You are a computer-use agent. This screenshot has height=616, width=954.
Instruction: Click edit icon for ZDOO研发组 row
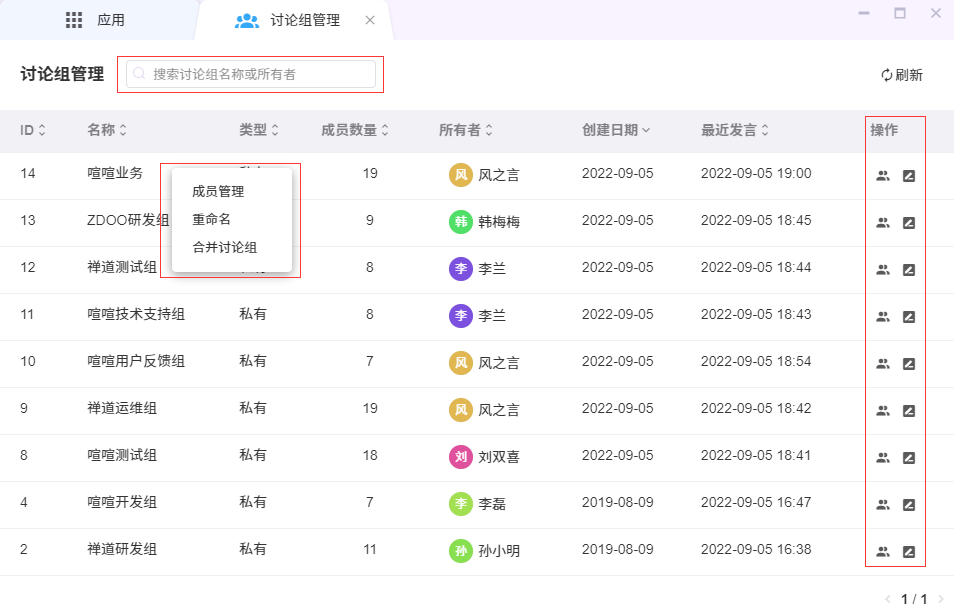tap(909, 223)
